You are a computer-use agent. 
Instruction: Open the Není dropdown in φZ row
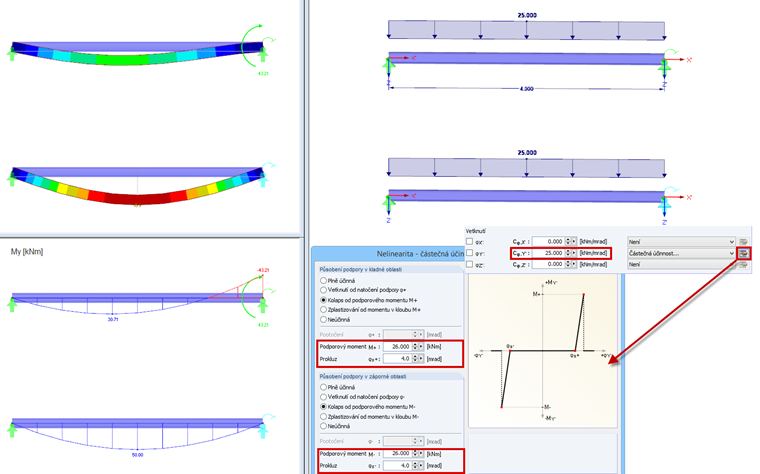[x=681, y=265]
